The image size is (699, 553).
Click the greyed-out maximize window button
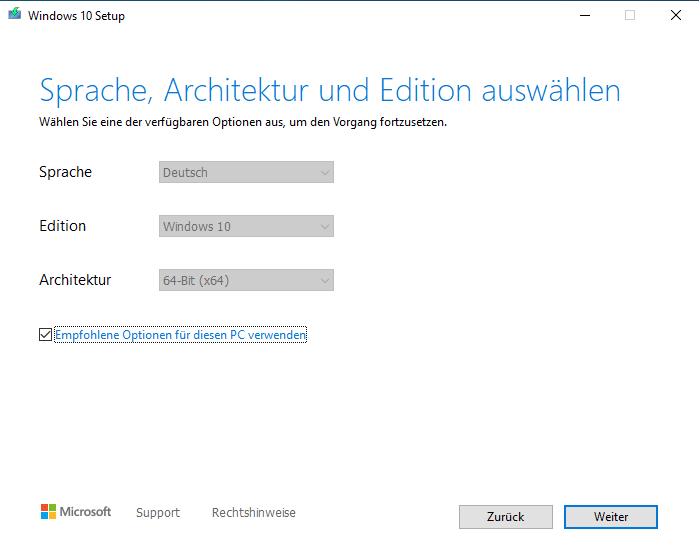[630, 15]
